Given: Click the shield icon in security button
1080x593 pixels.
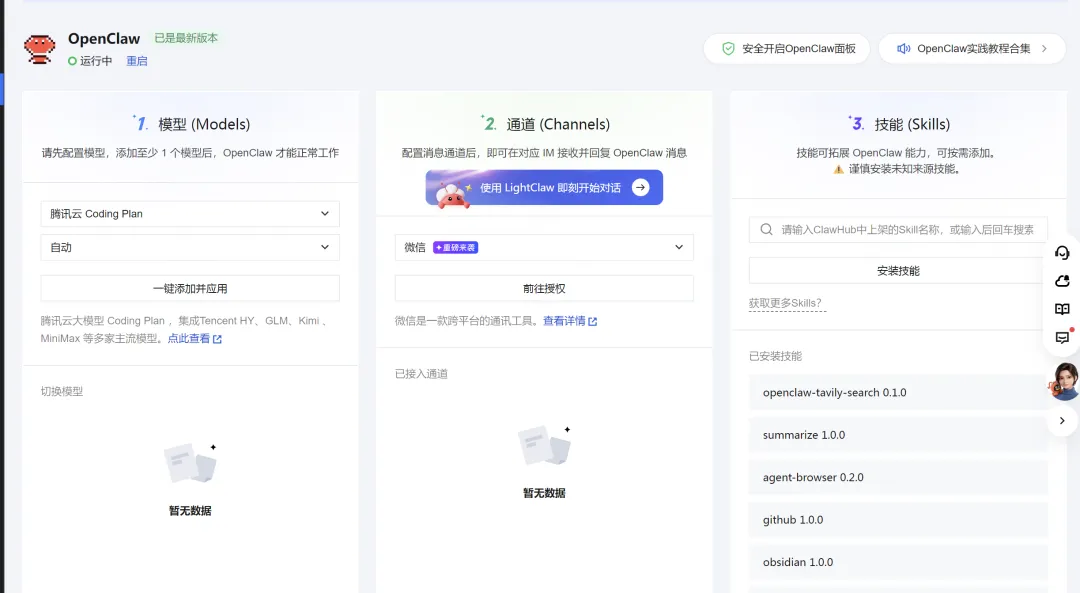Looking at the screenshot, I should pos(728,49).
